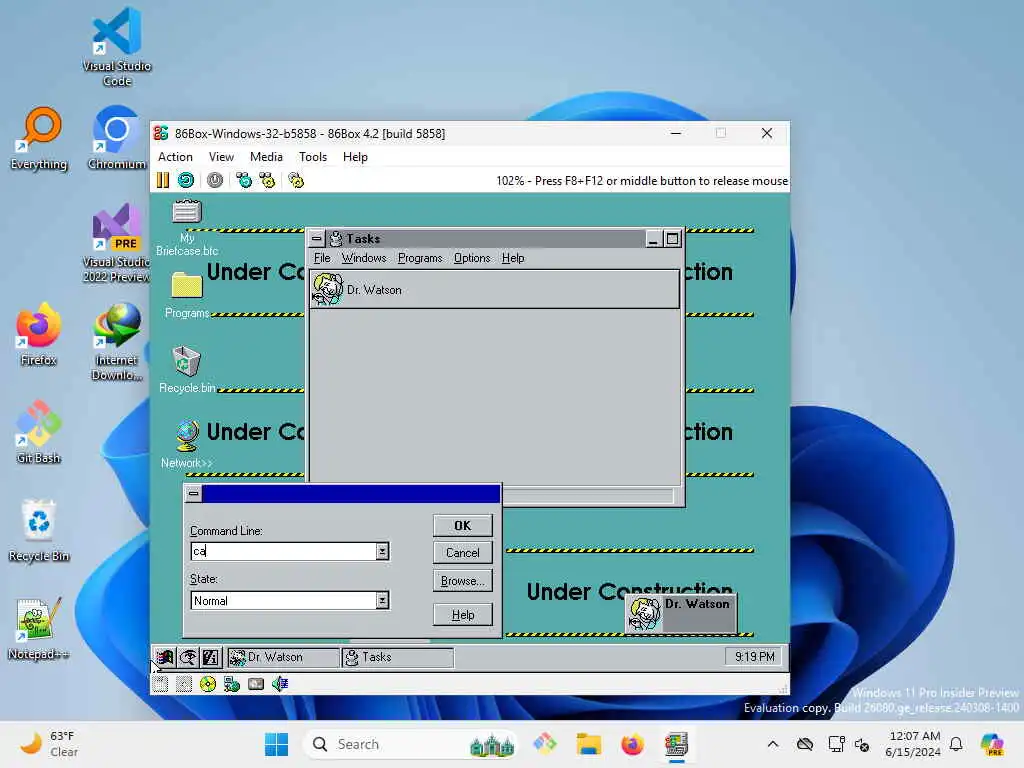Open Internet Download Manager desktop shortcut

[x=117, y=342]
